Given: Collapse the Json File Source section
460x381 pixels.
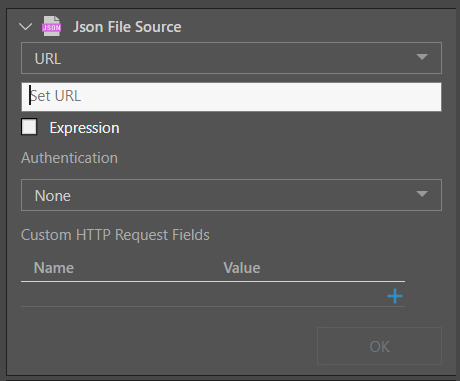Looking at the screenshot, I should point(26,26).
